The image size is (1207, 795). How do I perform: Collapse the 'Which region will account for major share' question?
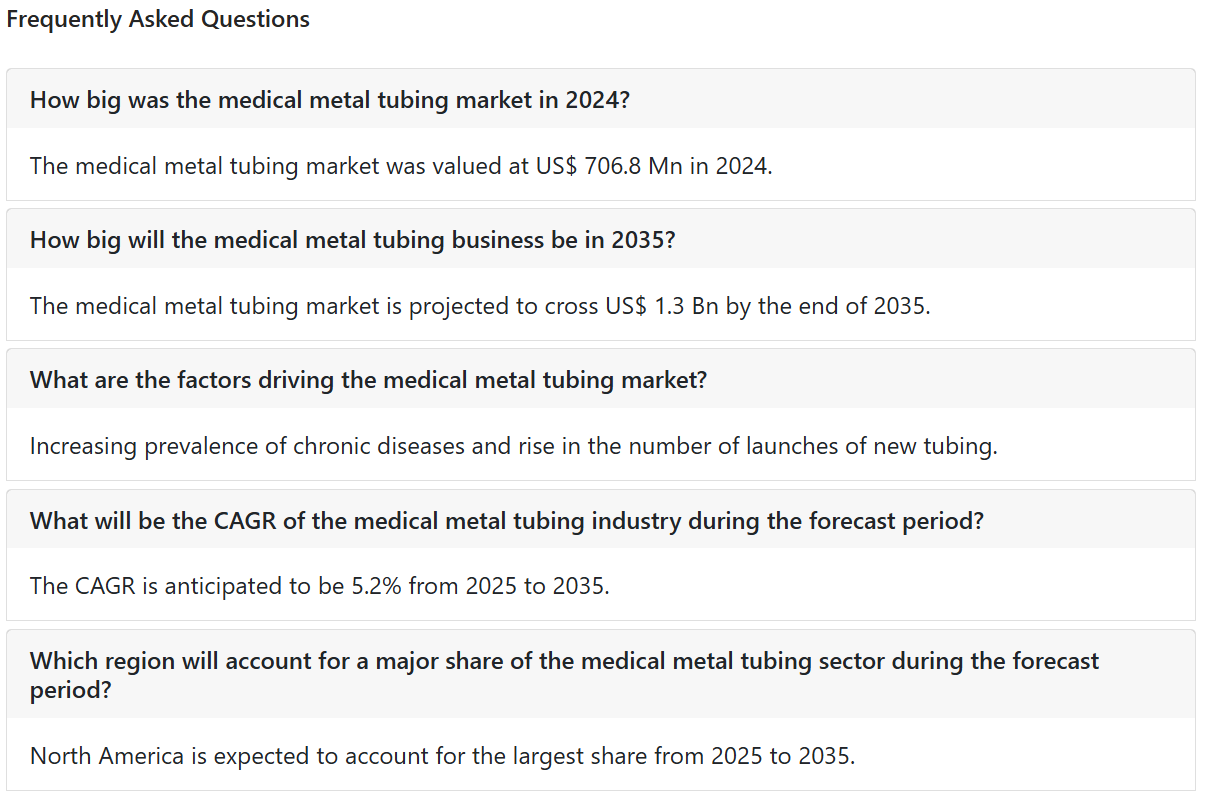tap(600, 674)
